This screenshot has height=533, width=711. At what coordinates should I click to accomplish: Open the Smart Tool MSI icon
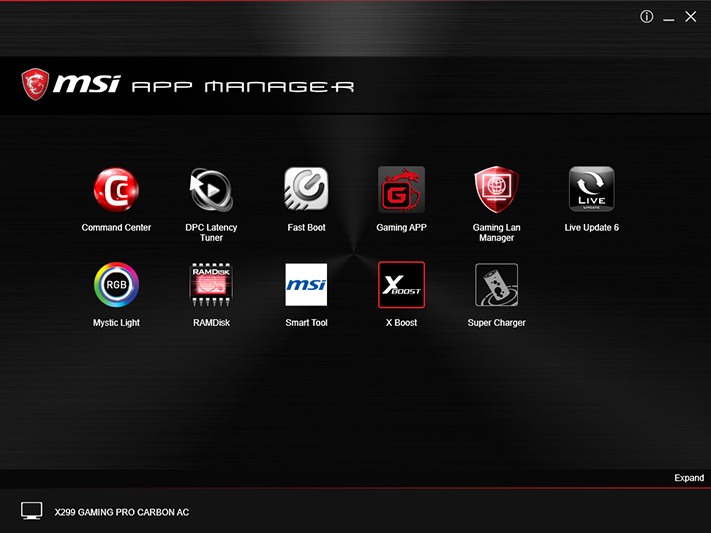click(x=306, y=284)
